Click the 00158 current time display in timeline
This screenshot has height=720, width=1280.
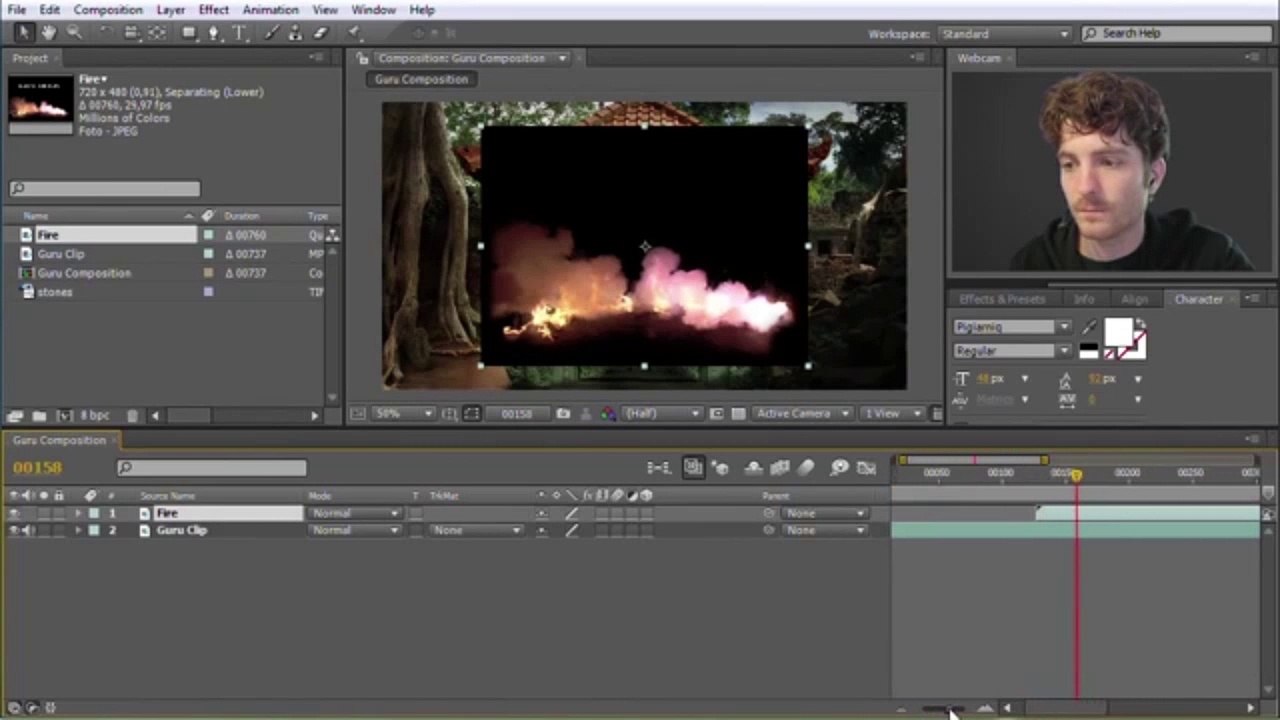38,467
